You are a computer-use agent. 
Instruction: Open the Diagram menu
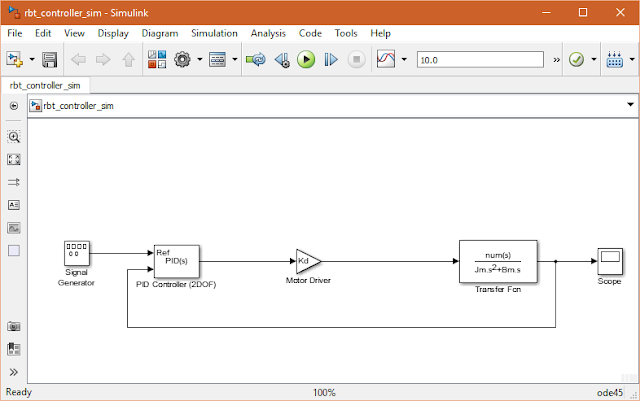pyautogui.click(x=160, y=33)
